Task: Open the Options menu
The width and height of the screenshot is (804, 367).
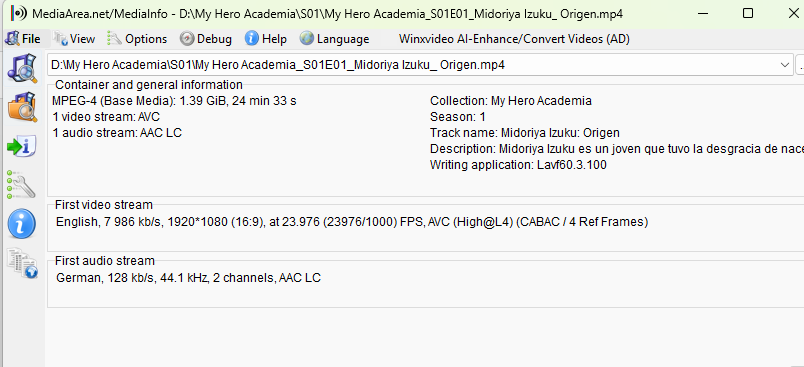Action: (x=137, y=39)
